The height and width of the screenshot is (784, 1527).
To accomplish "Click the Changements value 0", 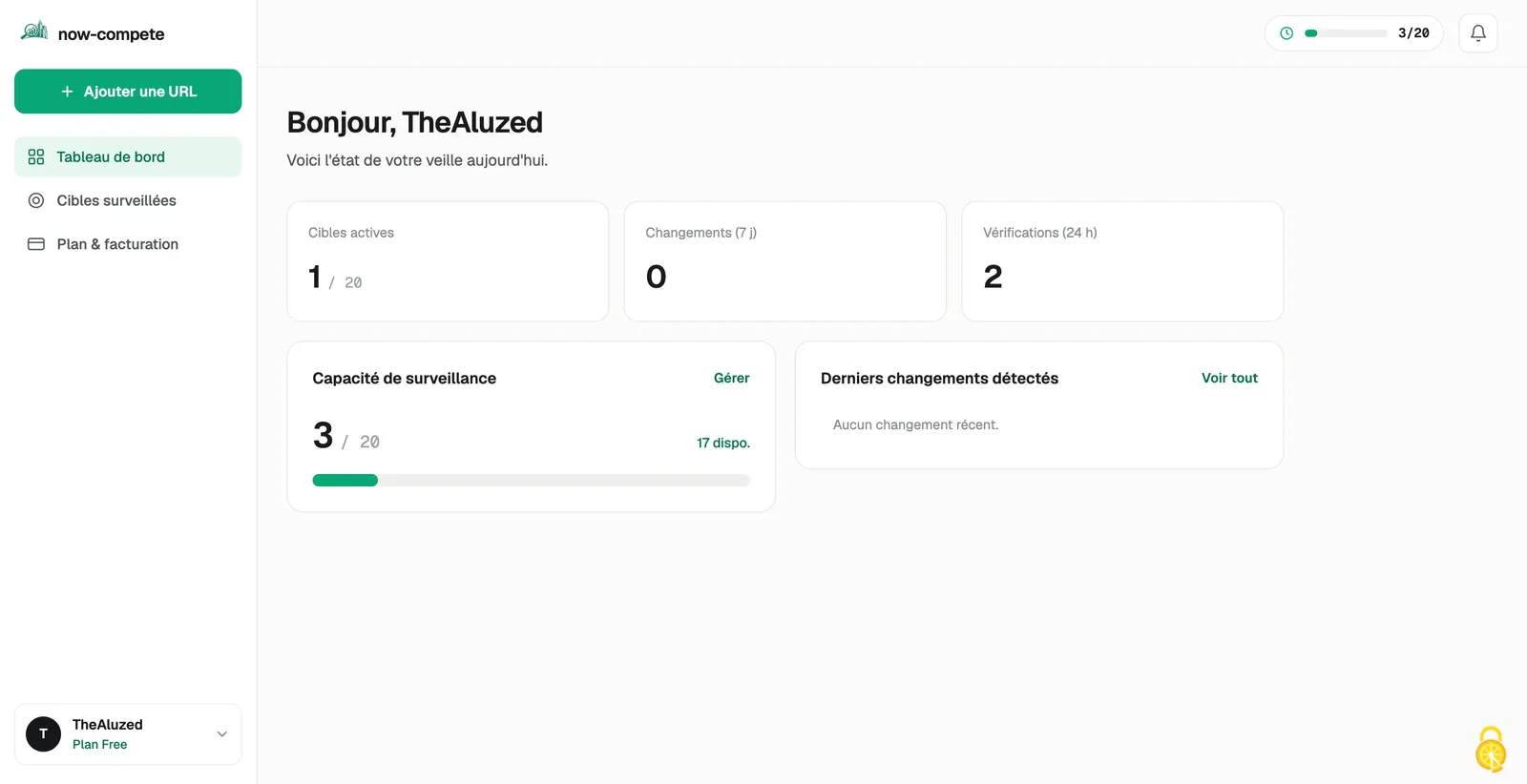I will pyautogui.click(x=656, y=277).
